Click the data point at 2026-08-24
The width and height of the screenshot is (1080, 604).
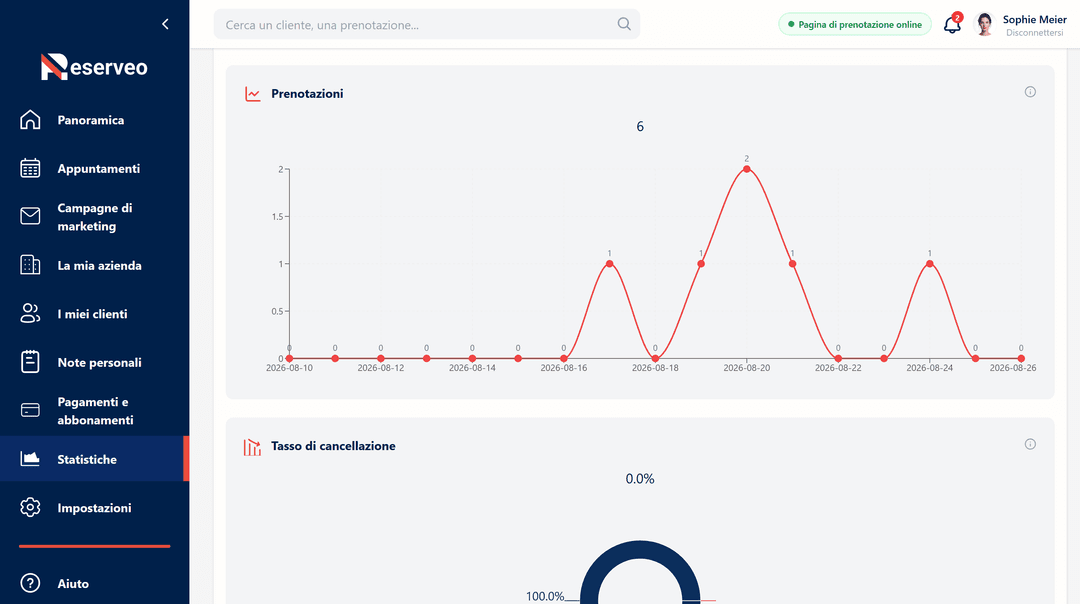point(930,264)
